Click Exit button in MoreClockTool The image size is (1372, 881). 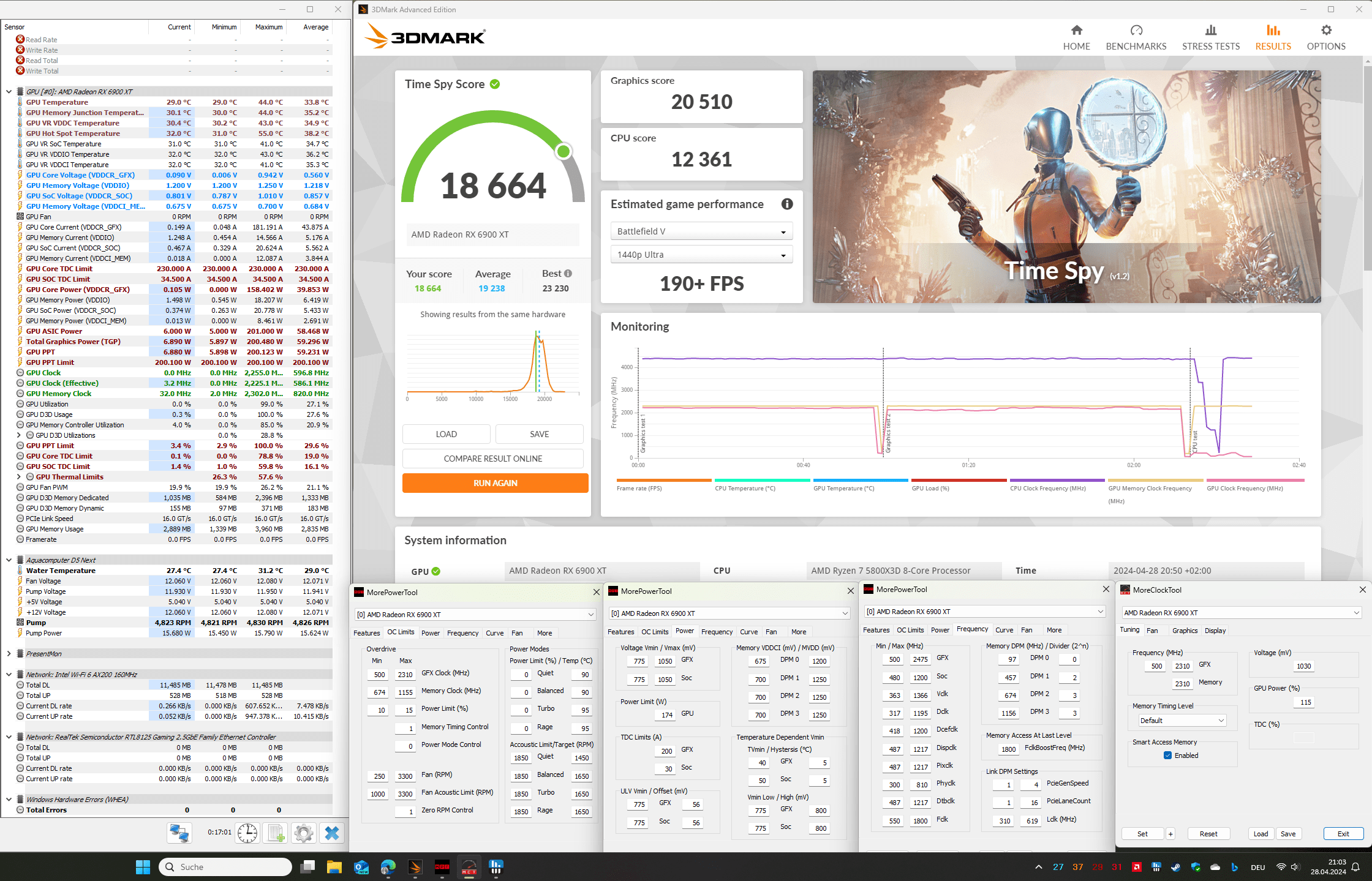(1343, 834)
